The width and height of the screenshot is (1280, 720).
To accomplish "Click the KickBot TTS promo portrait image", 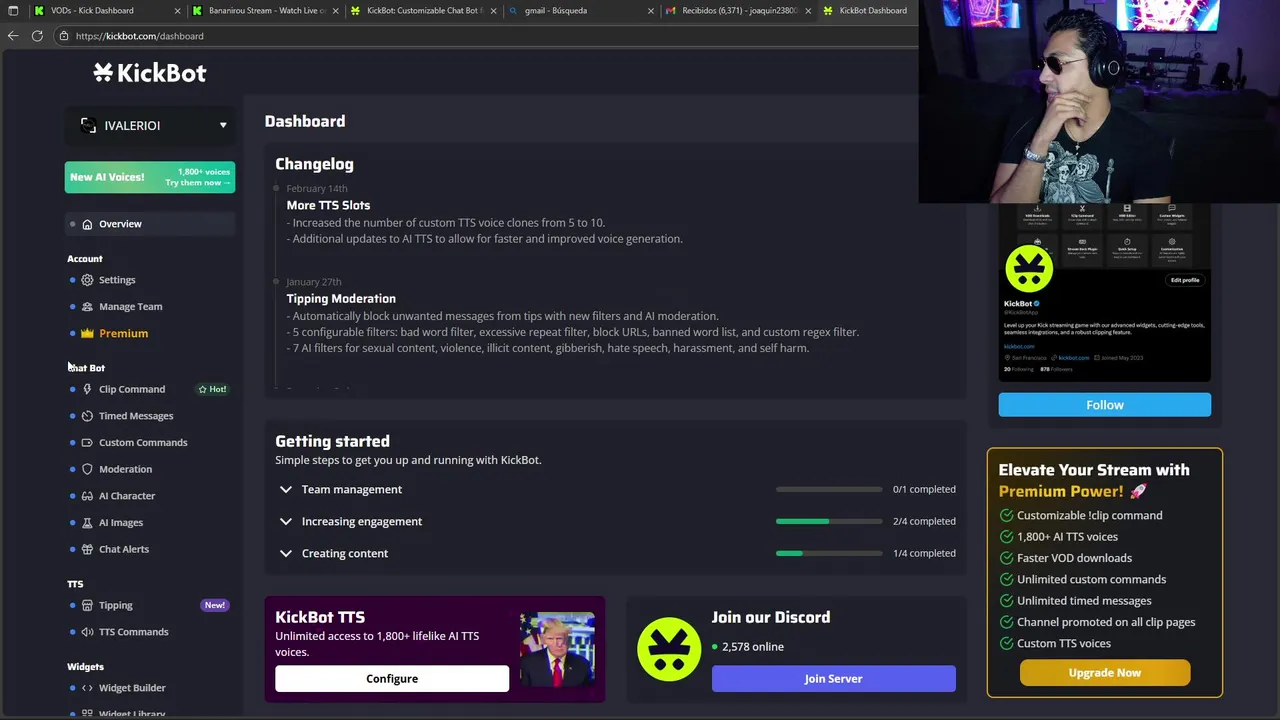I will point(557,650).
